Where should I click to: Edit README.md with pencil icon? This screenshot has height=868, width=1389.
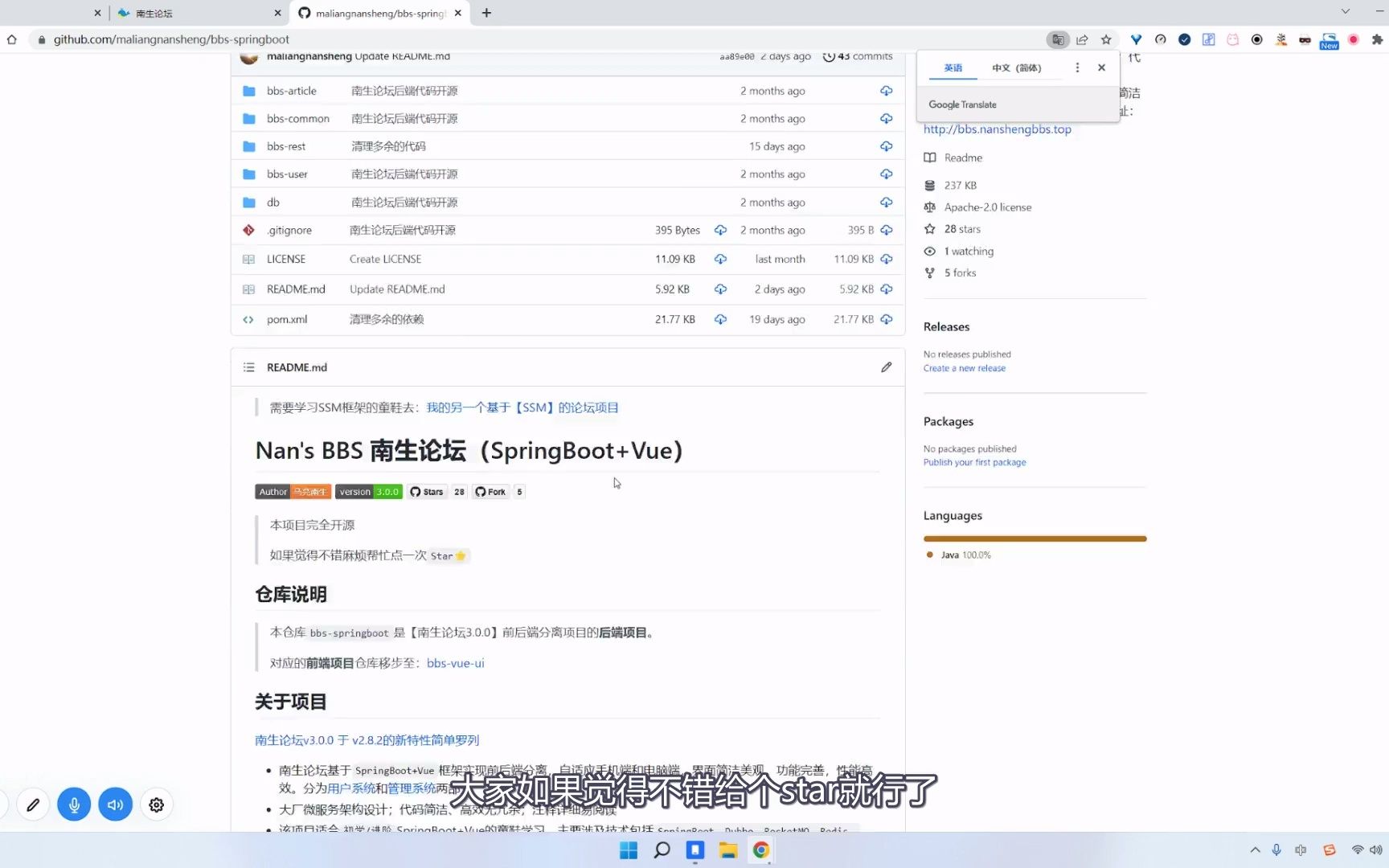886,367
